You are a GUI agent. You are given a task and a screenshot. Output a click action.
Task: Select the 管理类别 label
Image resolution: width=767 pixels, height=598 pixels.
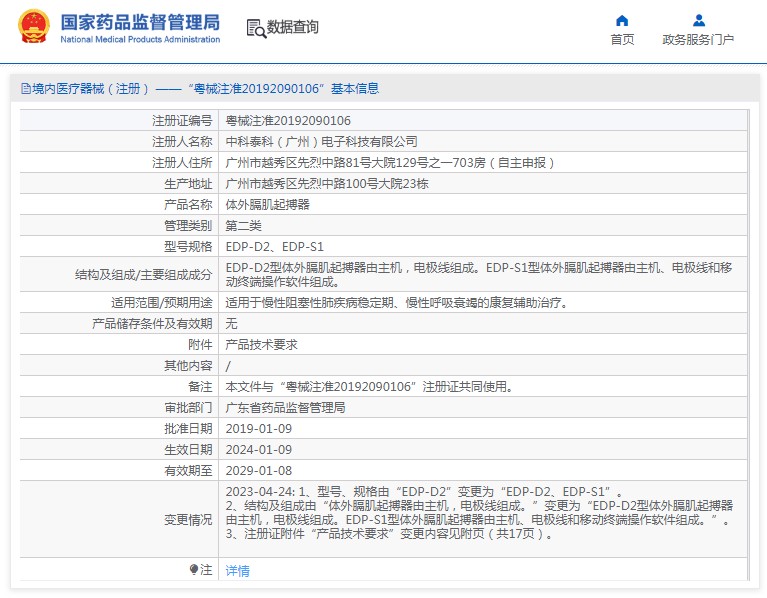[188, 225]
